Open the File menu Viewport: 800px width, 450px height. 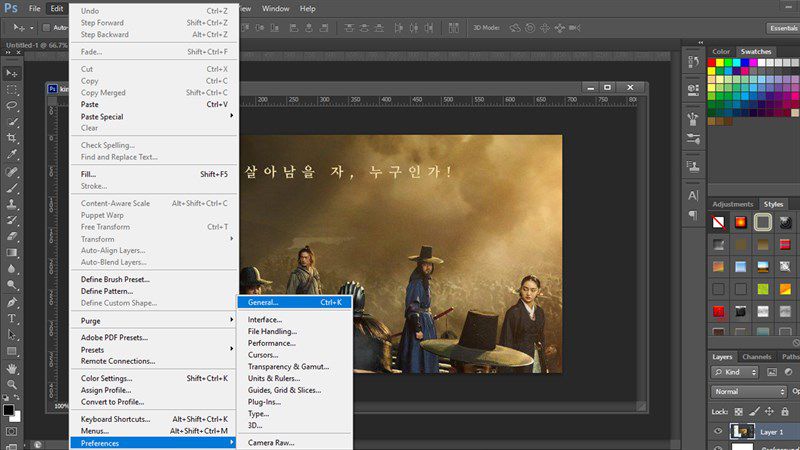[35, 9]
